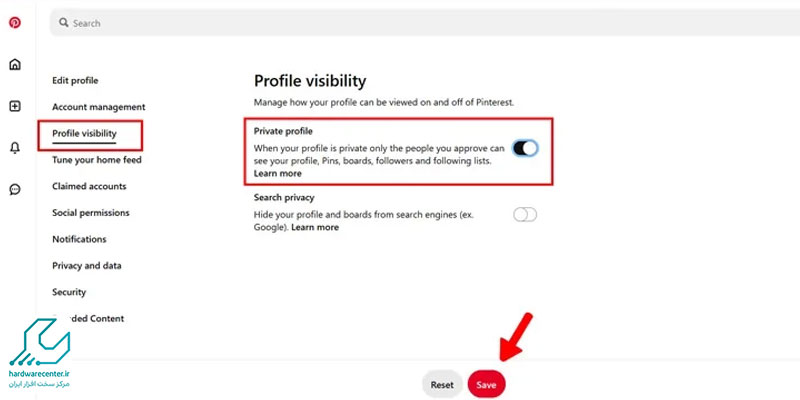Disable the Private profile toggle
This screenshot has height=400, width=800.
pos(525,148)
